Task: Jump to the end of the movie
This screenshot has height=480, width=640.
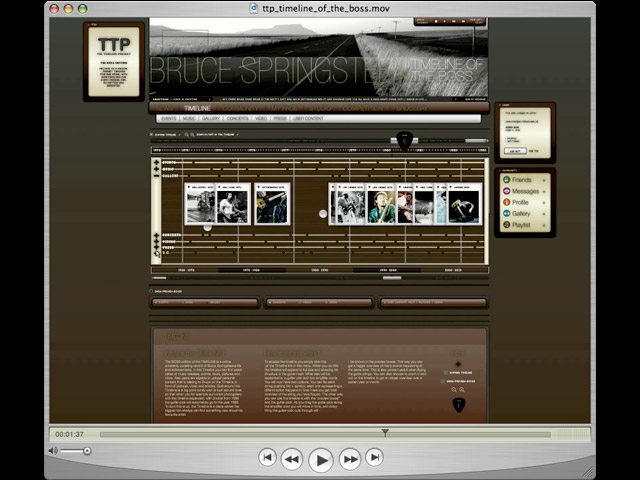Action: pyautogui.click(x=374, y=457)
